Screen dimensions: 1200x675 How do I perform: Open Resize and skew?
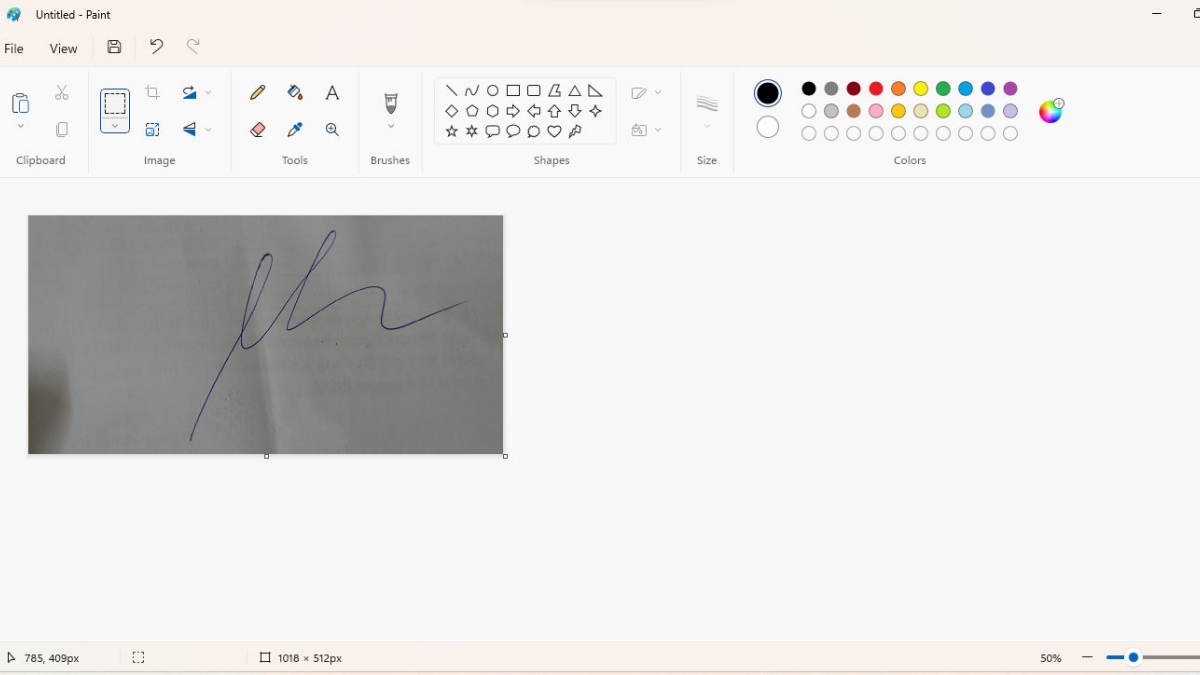click(x=152, y=129)
